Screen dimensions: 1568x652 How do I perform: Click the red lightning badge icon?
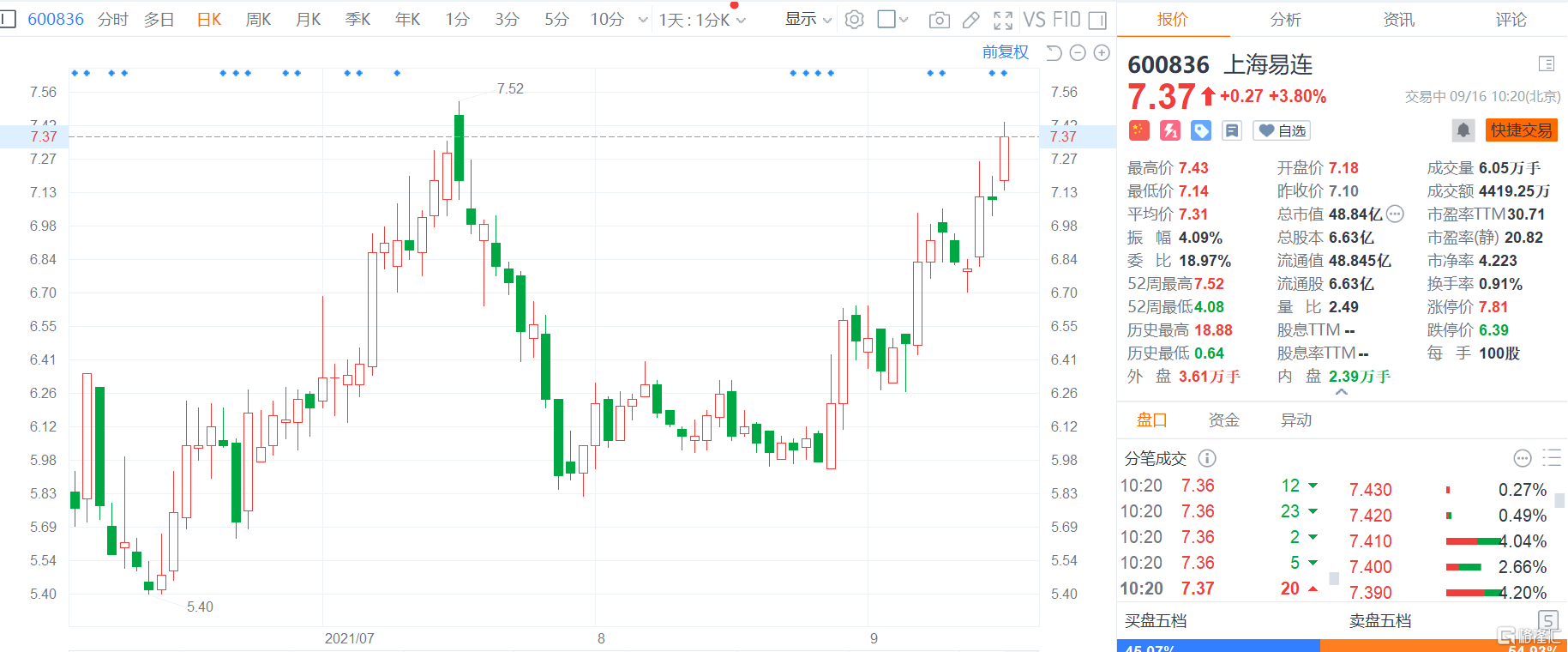[1170, 130]
